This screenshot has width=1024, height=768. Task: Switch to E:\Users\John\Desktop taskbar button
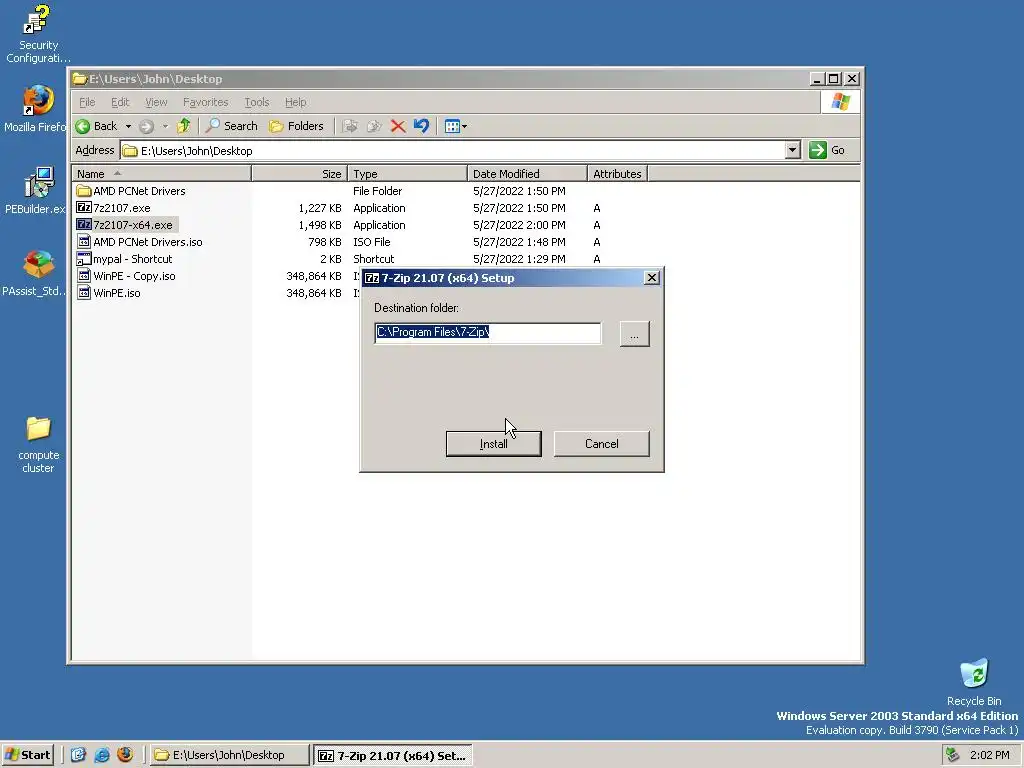point(229,755)
